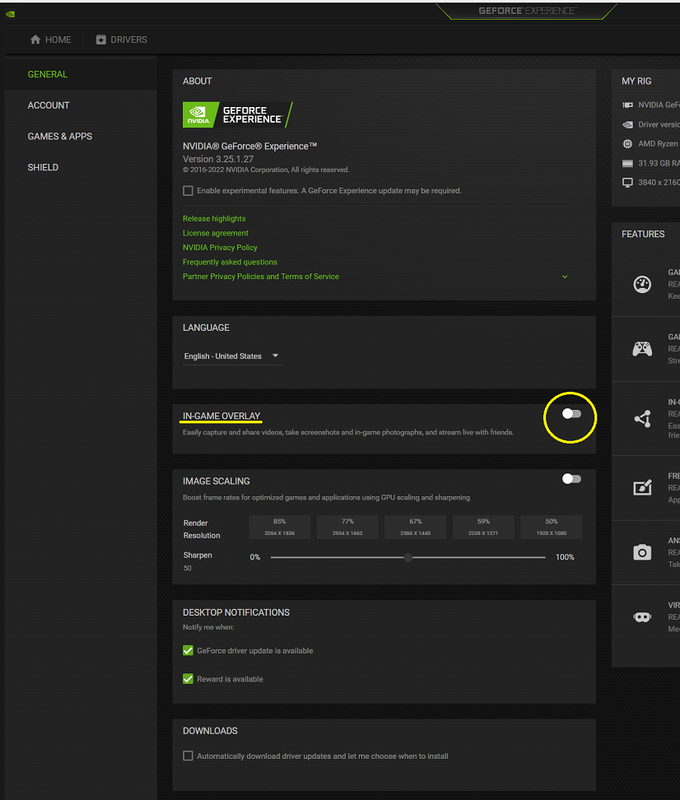Click the 0% label of Sharpen slider
The width and height of the screenshot is (680, 800).
255,557
